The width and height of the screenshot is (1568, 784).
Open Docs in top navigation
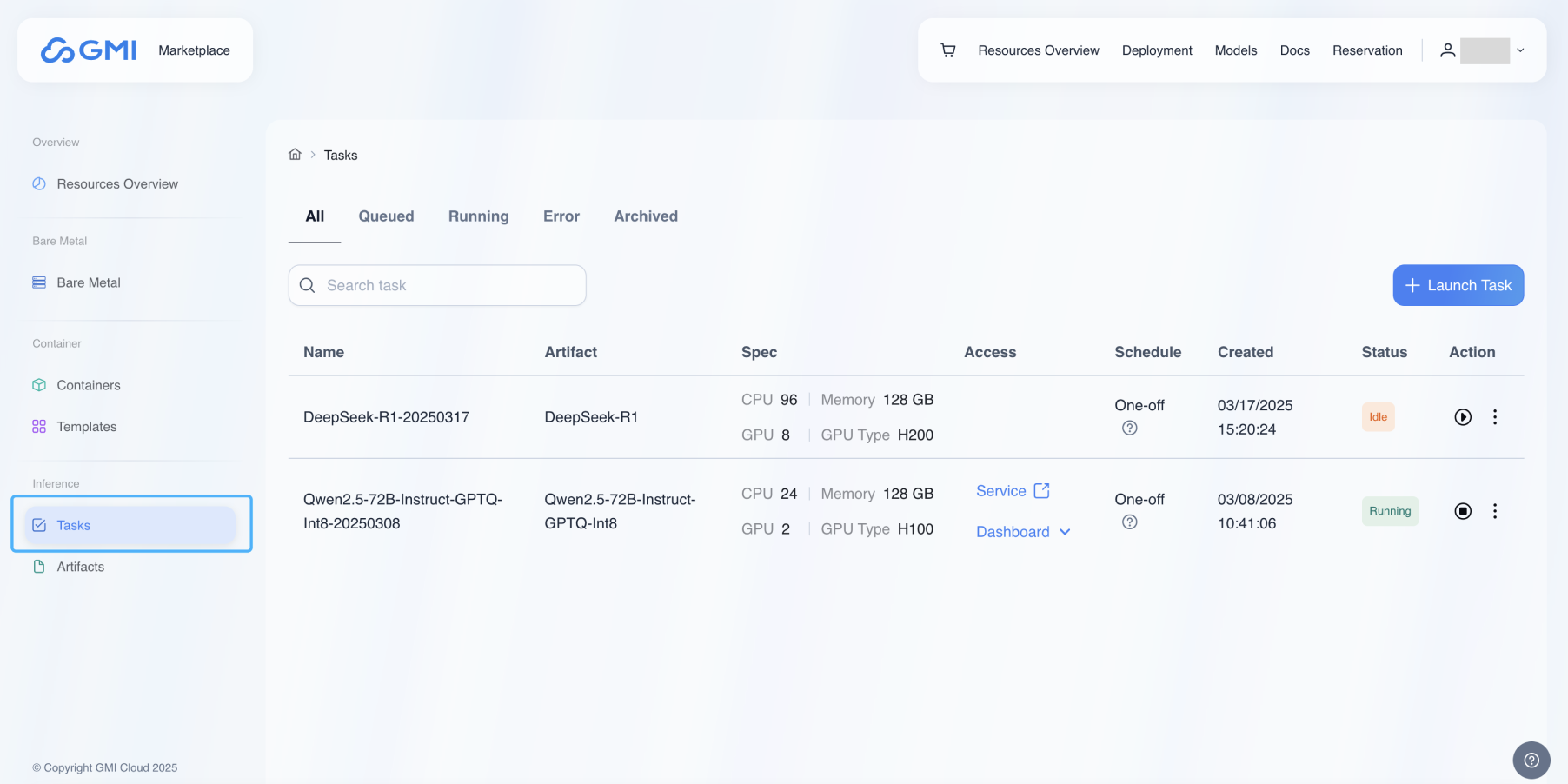point(1294,50)
